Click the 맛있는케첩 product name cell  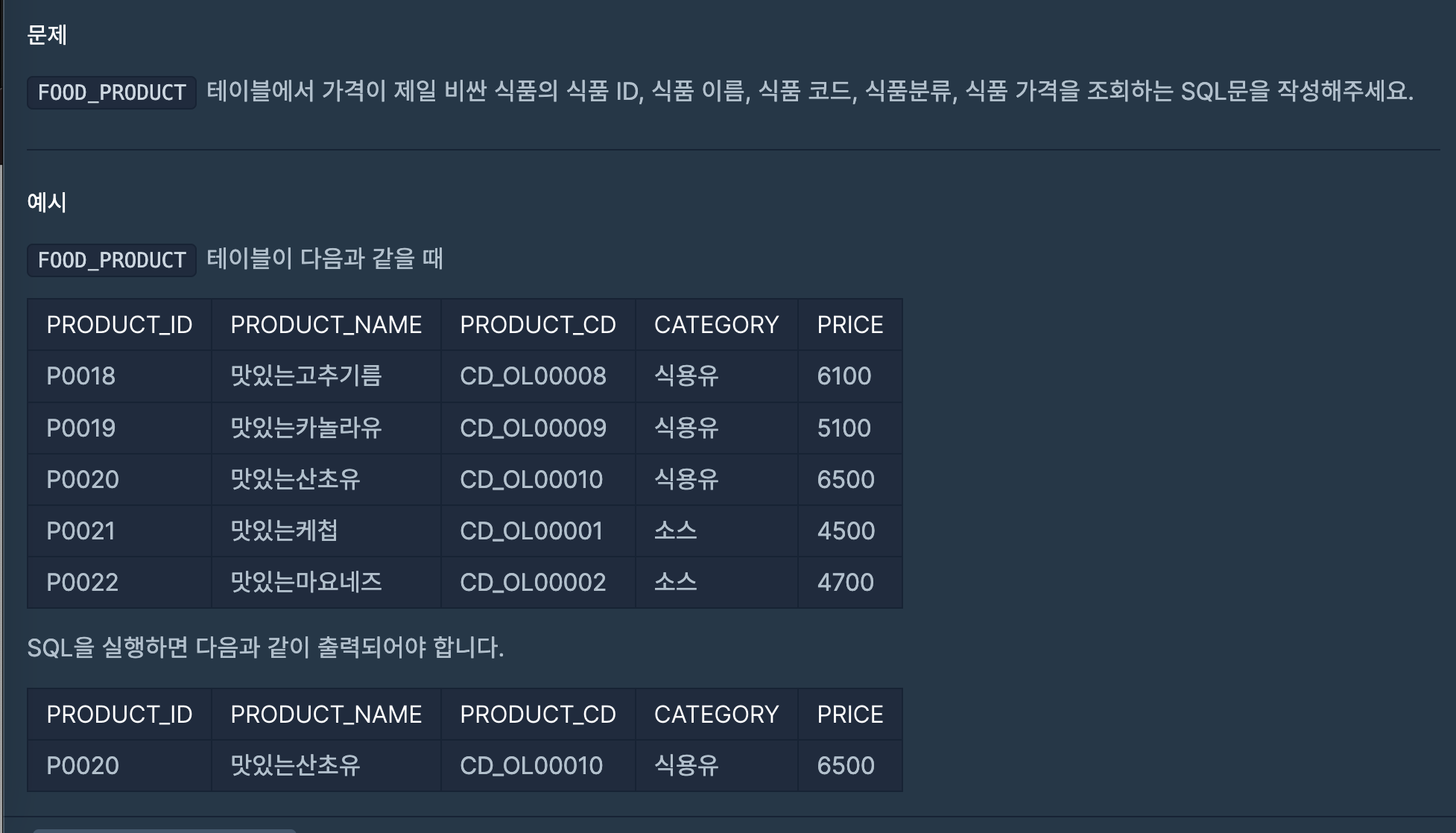[284, 531]
